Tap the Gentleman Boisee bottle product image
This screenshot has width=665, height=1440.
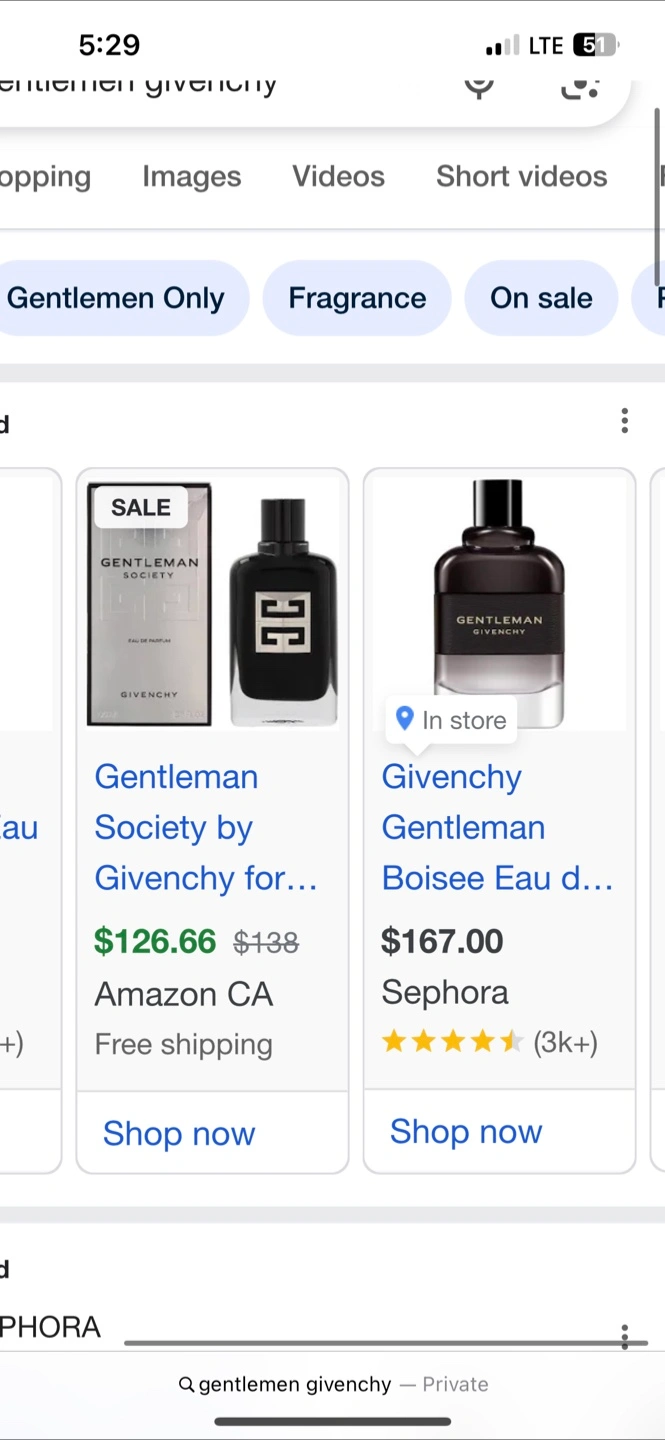pyautogui.click(x=499, y=603)
